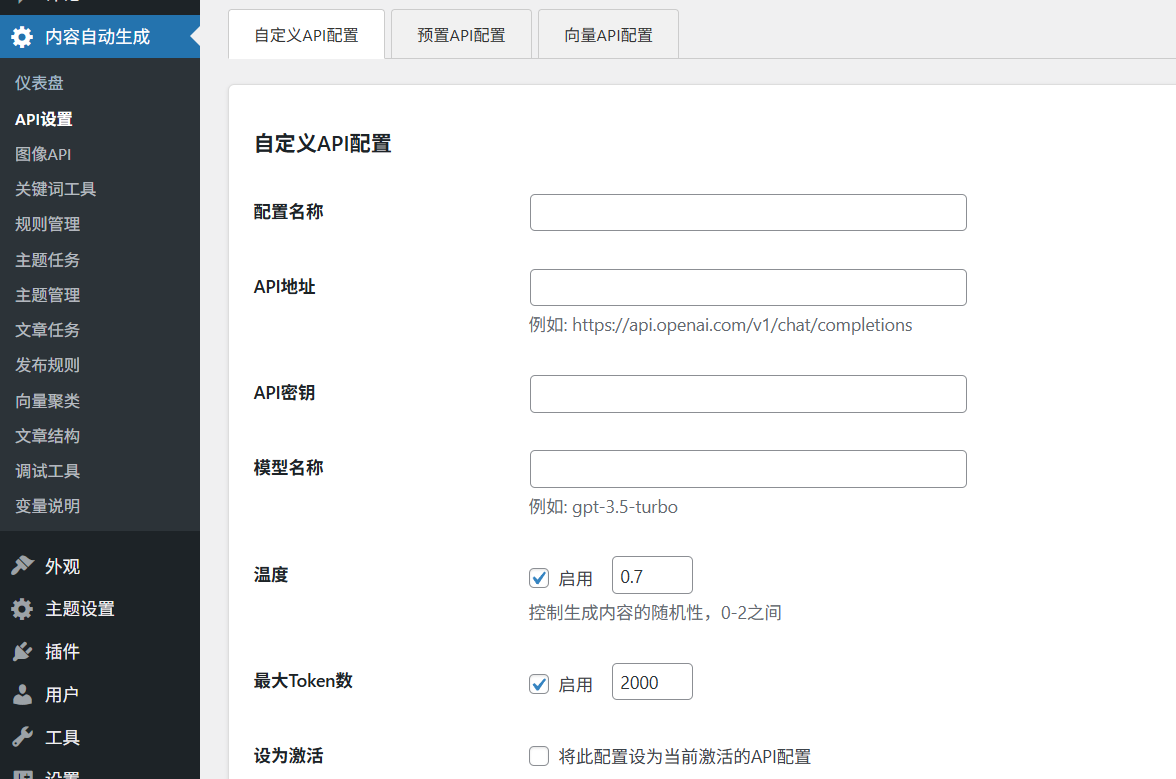The width and height of the screenshot is (1176, 779).
Task: Click the 配置名称 text field
Action: coord(748,213)
